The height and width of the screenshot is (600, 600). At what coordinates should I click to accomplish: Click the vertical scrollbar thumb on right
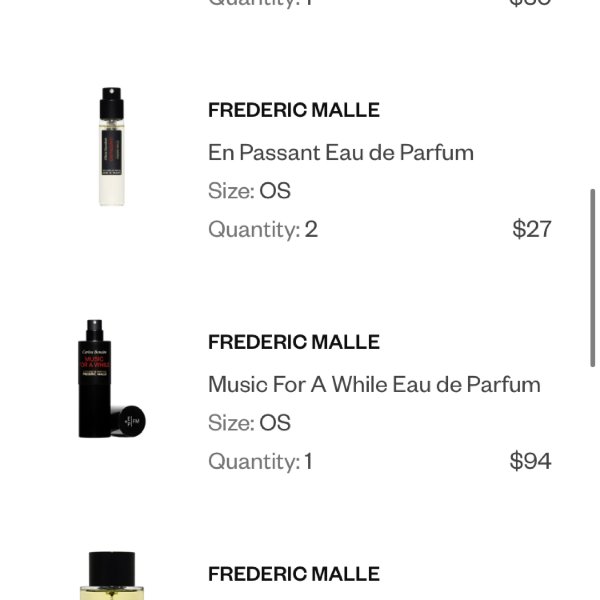point(592,278)
